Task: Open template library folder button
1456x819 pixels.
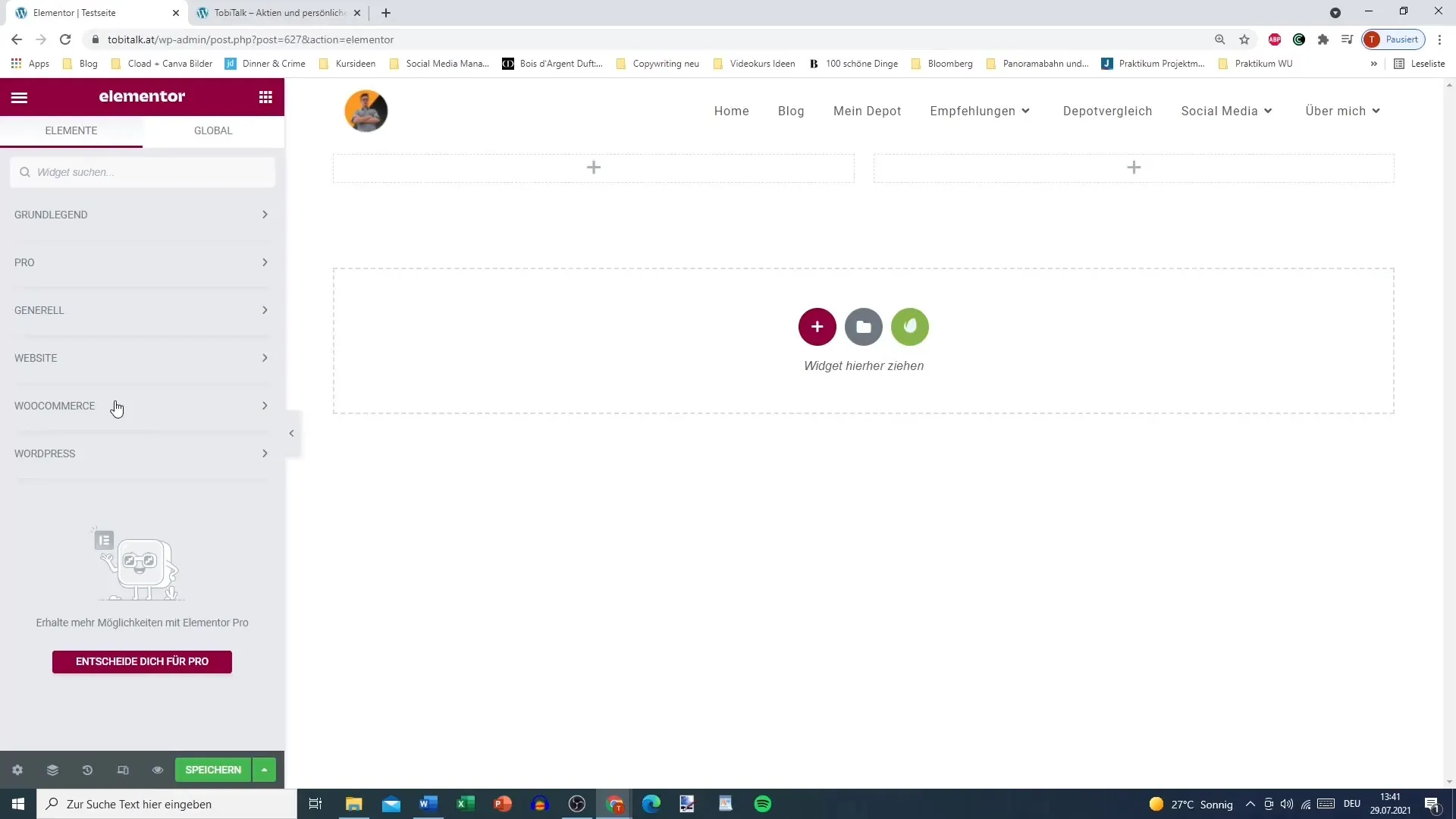Action: coord(863,327)
